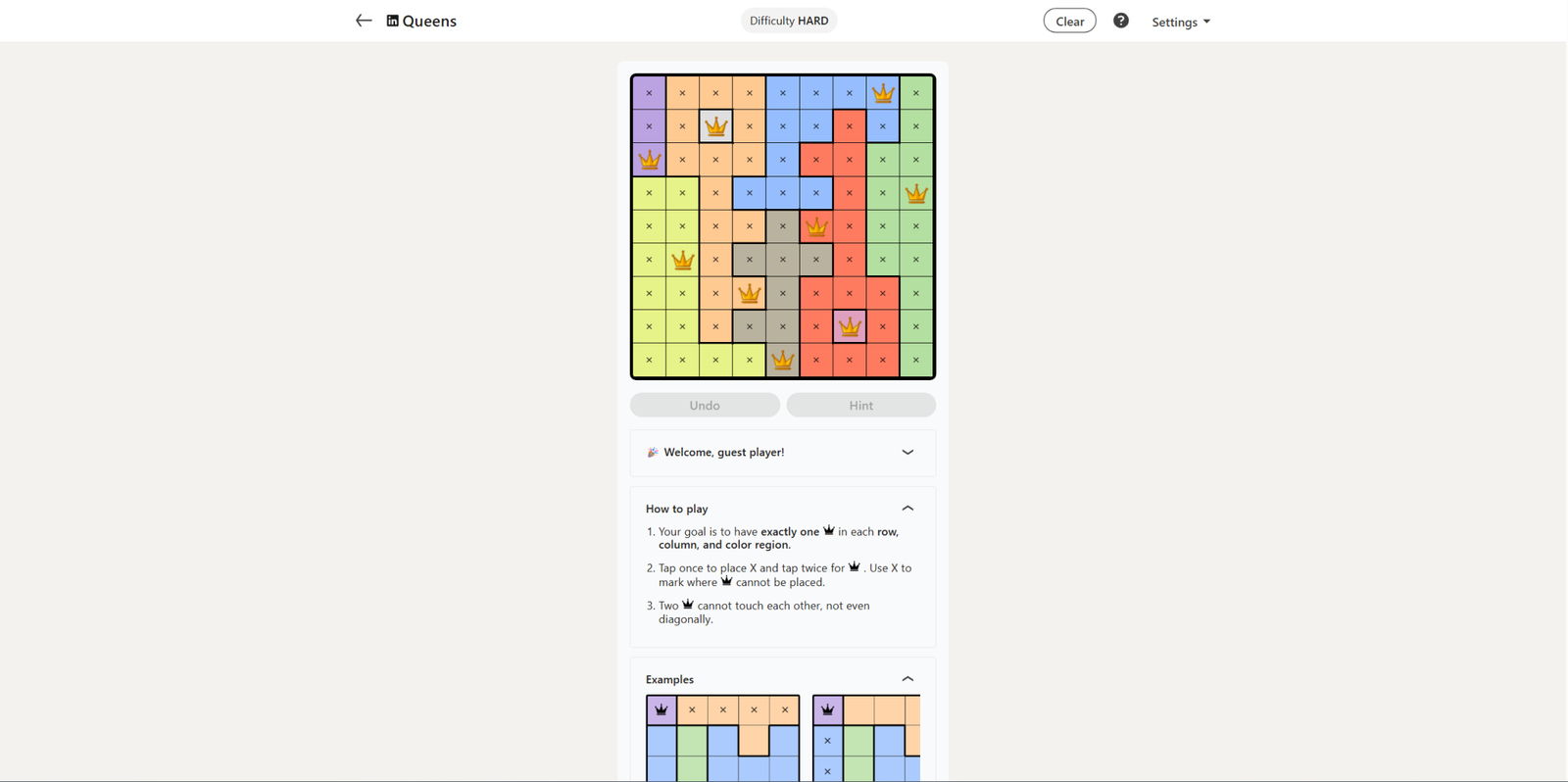Request a Hint
Screen dimensions: 1568x782
[x=860, y=405]
